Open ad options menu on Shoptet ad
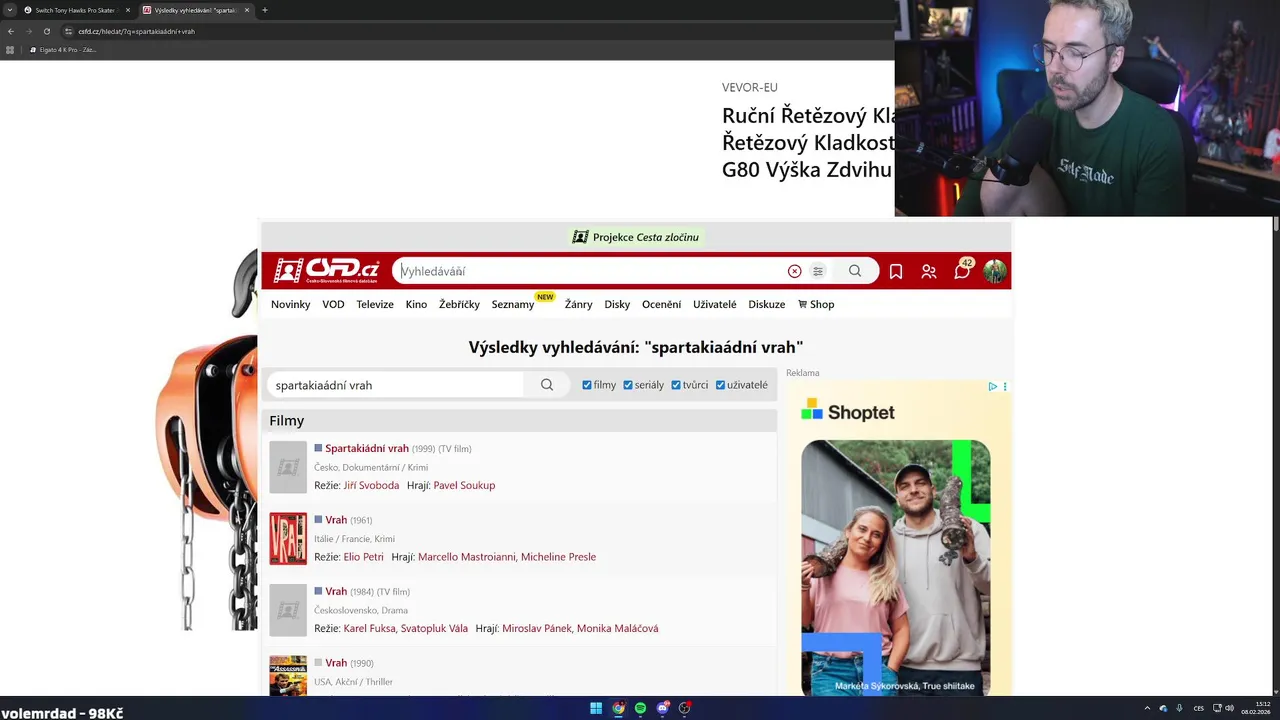Viewport: 1280px width, 720px height. (x=1005, y=386)
